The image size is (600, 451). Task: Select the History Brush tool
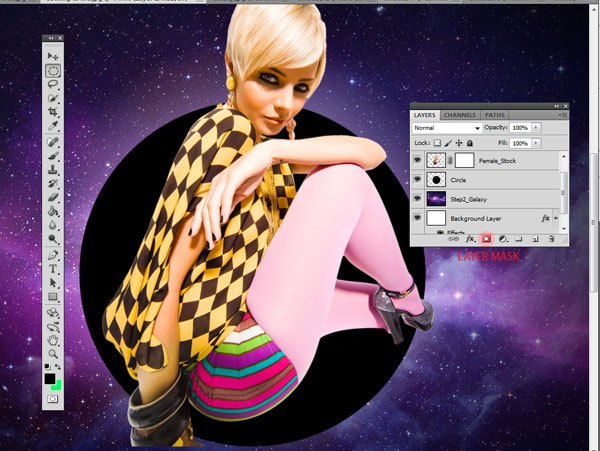pos(53,183)
